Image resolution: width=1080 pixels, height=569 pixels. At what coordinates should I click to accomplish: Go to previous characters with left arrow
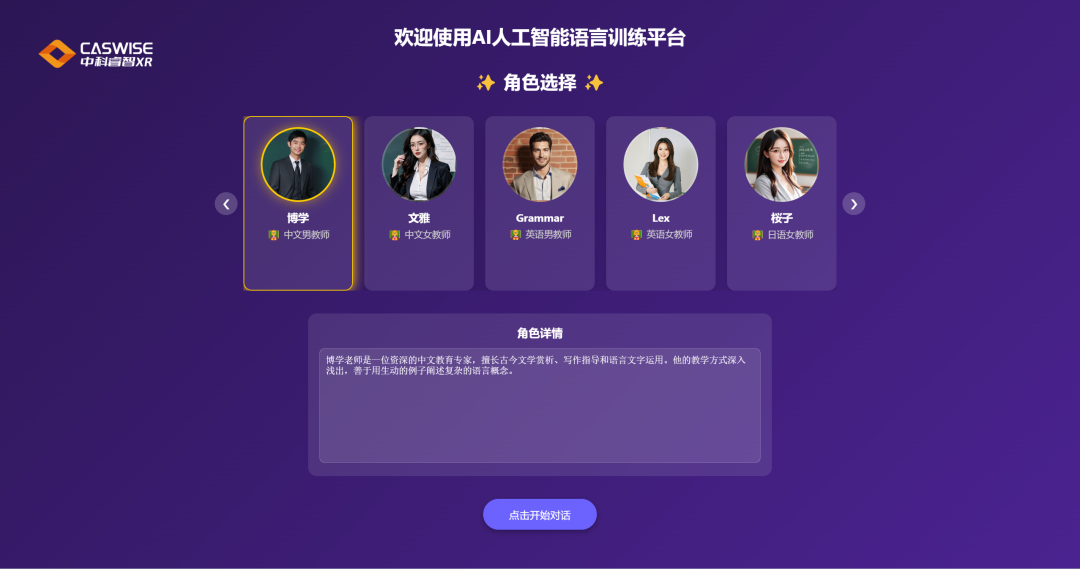pos(226,204)
